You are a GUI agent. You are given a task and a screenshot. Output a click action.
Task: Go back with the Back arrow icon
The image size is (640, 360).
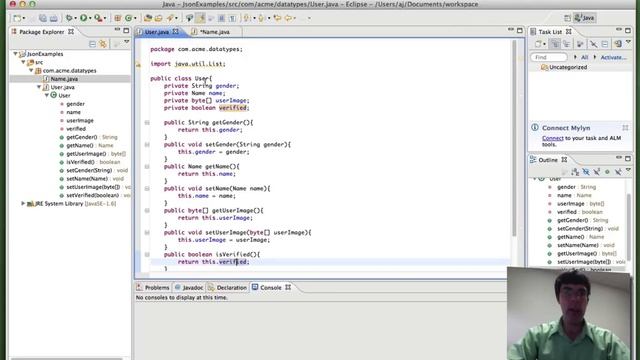pyautogui.click(x=288, y=18)
